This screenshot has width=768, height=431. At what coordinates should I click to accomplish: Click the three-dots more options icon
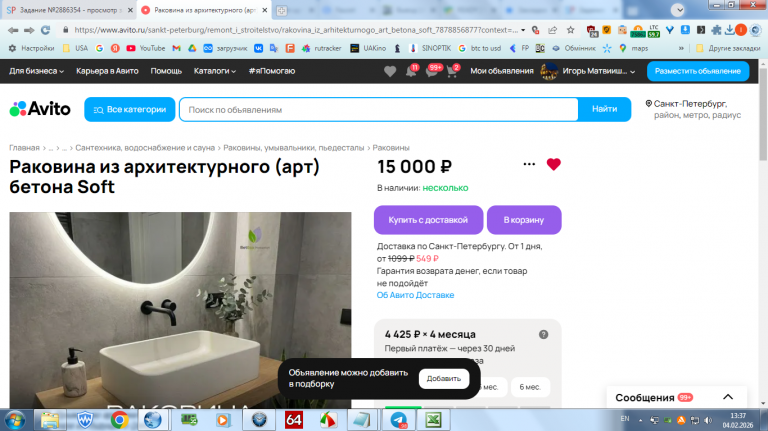[x=529, y=164]
